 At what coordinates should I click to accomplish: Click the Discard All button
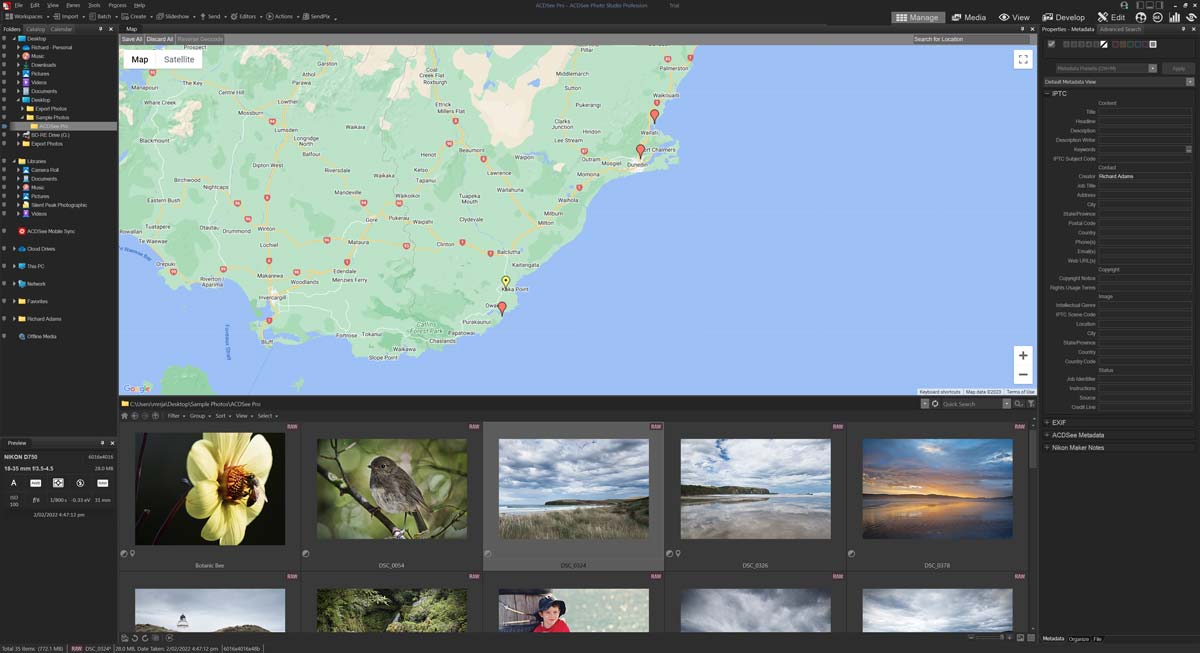click(x=160, y=39)
